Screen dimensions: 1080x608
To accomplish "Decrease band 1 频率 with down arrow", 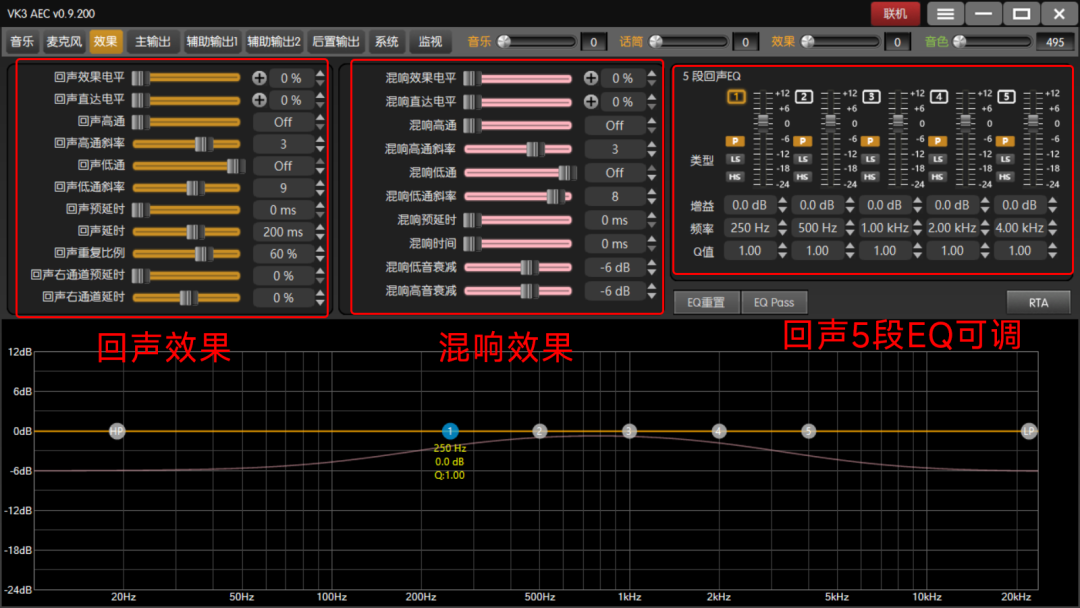I will [782, 233].
